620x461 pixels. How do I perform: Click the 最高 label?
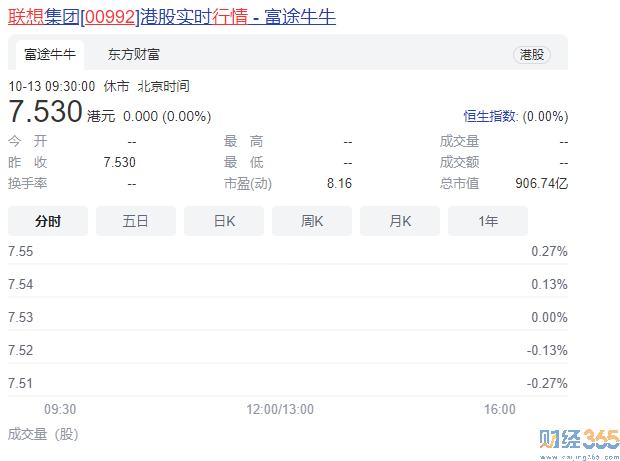pyautogui.click(x=244, y=141)
